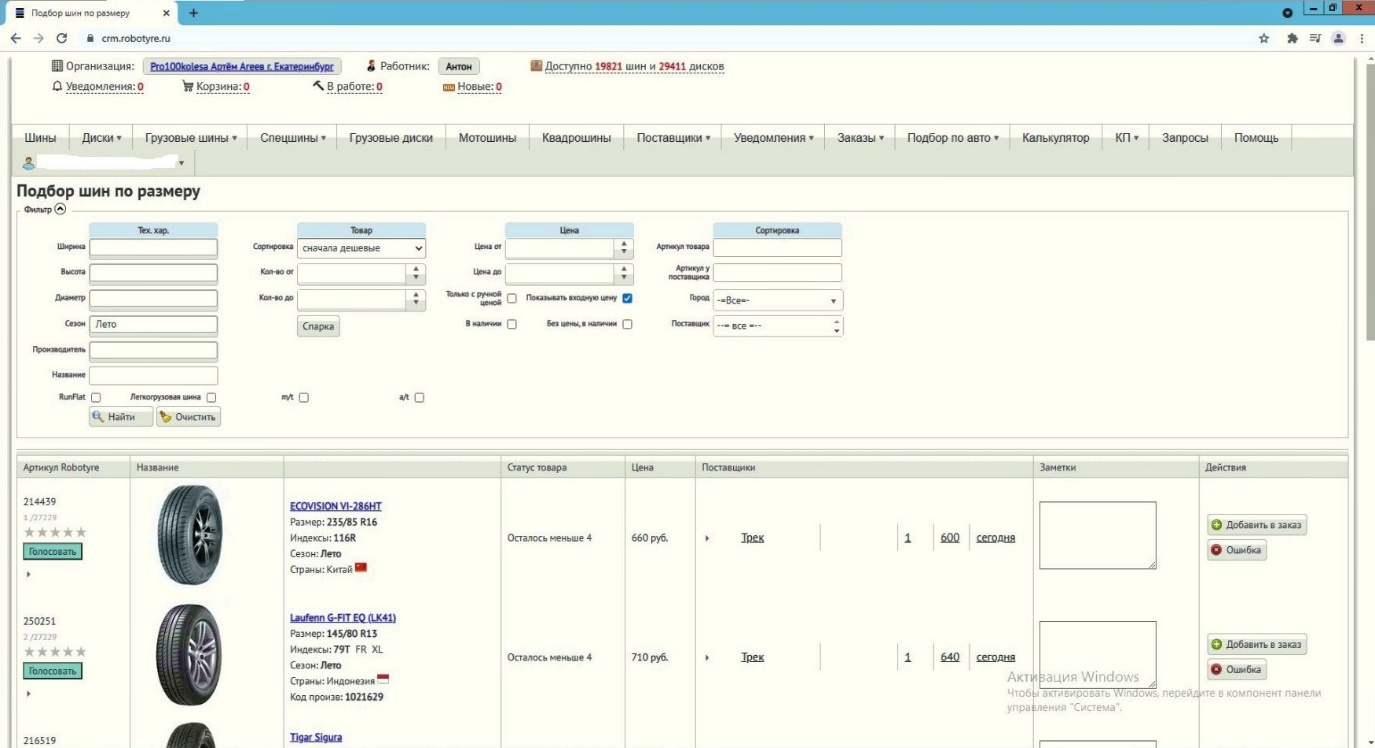This screenshot has height=748, width=1375.
Task: Close the Подбор шин по размеру tab
Action: [167, 12]
